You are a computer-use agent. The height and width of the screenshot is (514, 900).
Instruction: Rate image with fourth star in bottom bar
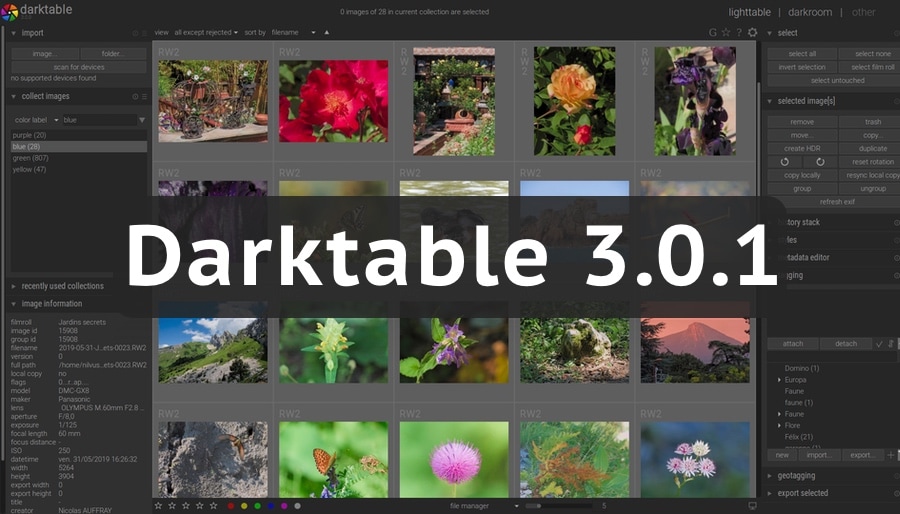pyautogui.click(x=200, y=506)
